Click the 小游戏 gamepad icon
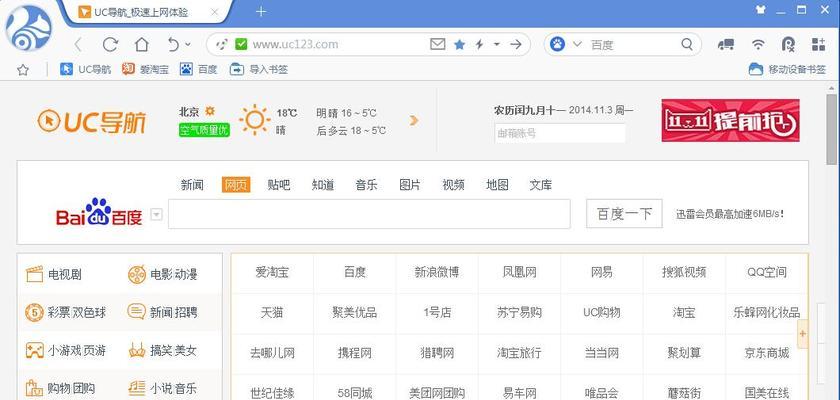The height and width of the screenshot is (400, 840). click(34, 350)
